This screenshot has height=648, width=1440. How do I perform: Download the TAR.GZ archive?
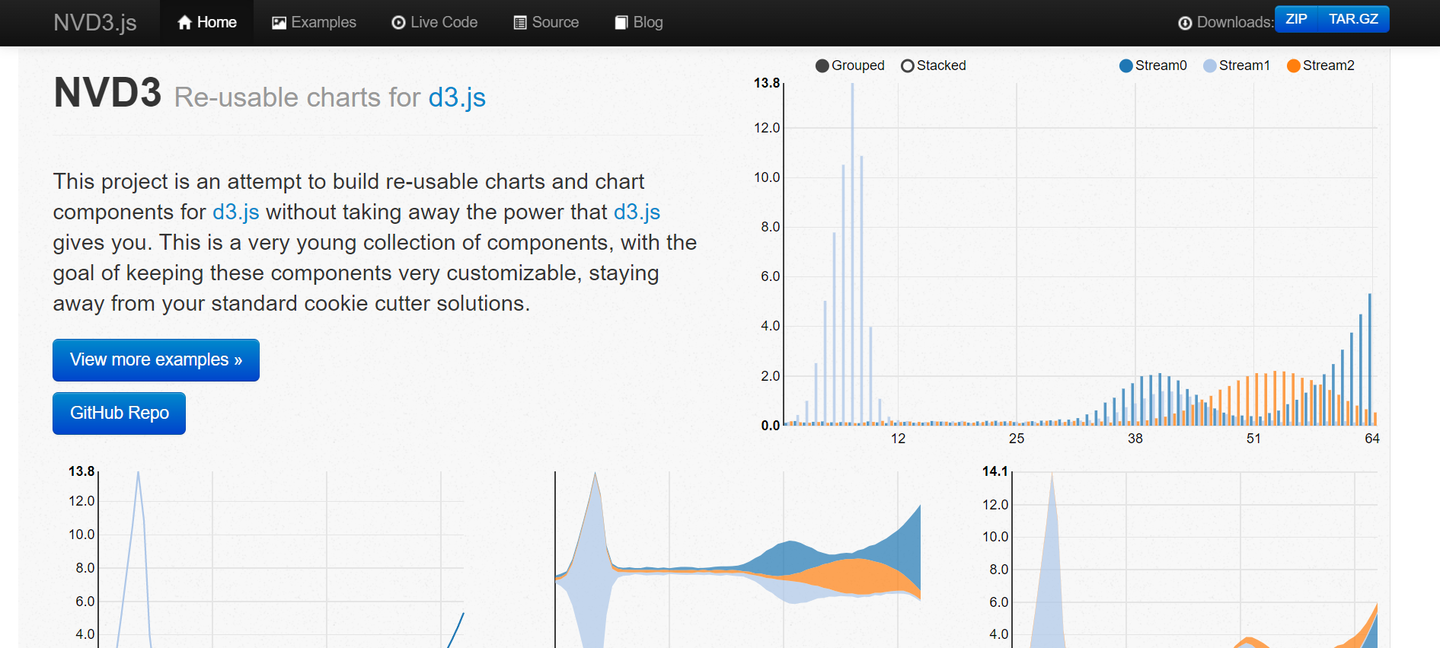(x=1354, y=19)
